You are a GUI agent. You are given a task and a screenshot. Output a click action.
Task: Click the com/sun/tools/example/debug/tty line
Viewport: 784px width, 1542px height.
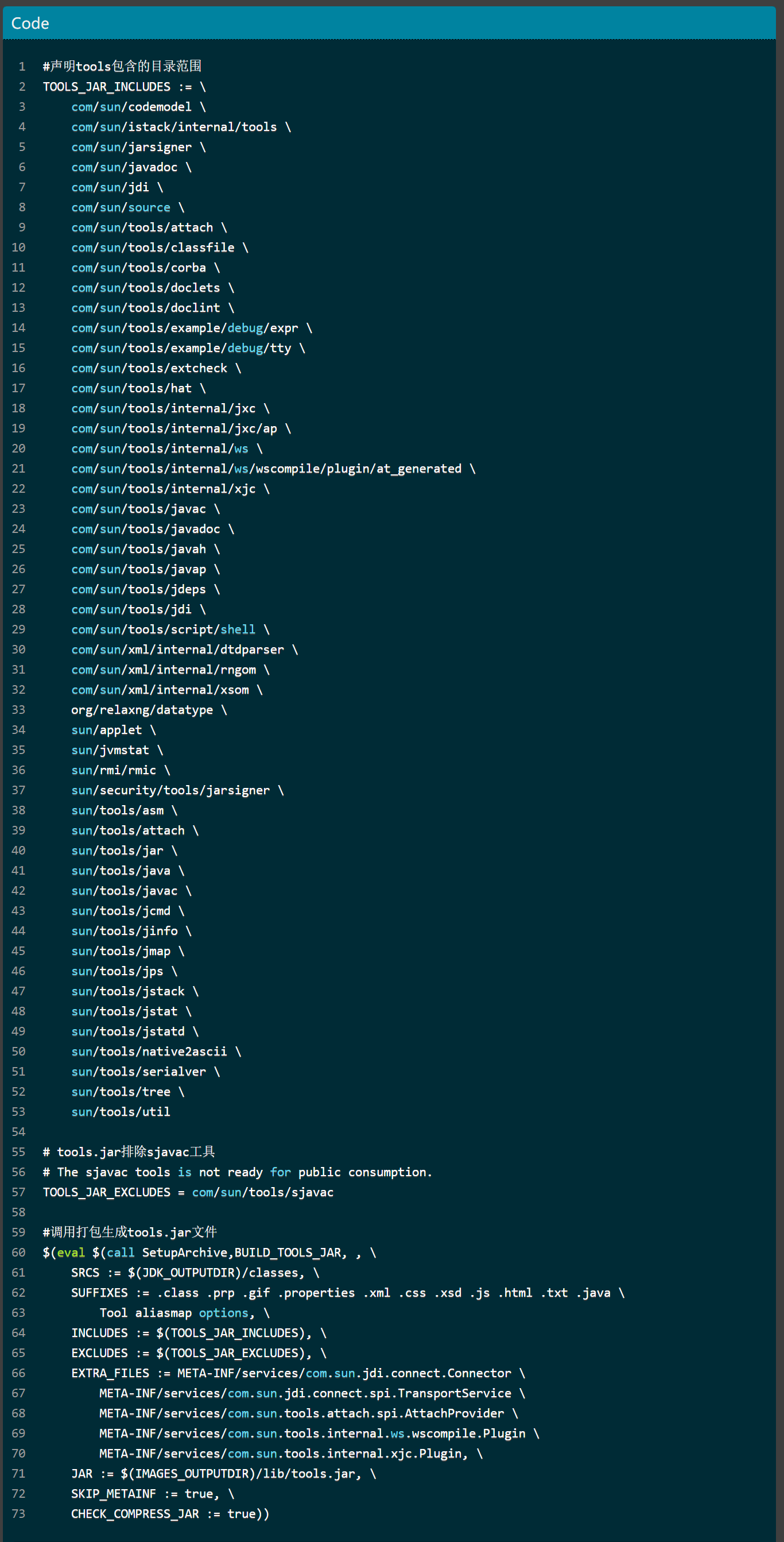click(x=188, y=348)
